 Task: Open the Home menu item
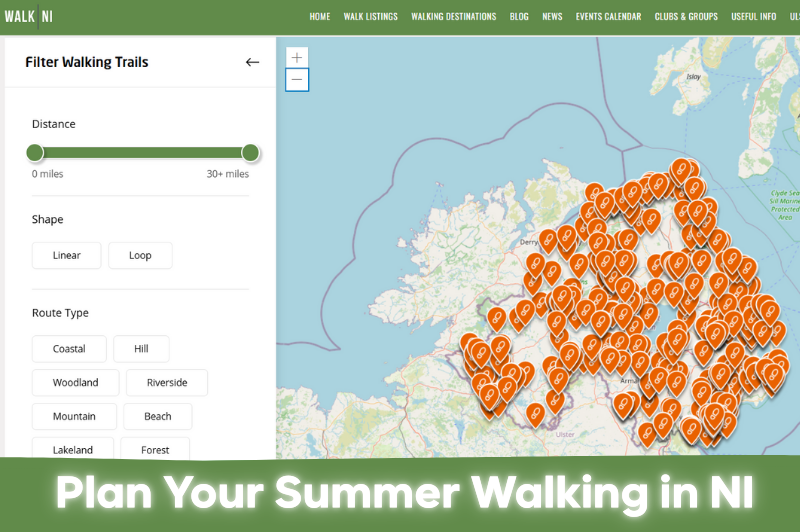(x=319, y=16)
